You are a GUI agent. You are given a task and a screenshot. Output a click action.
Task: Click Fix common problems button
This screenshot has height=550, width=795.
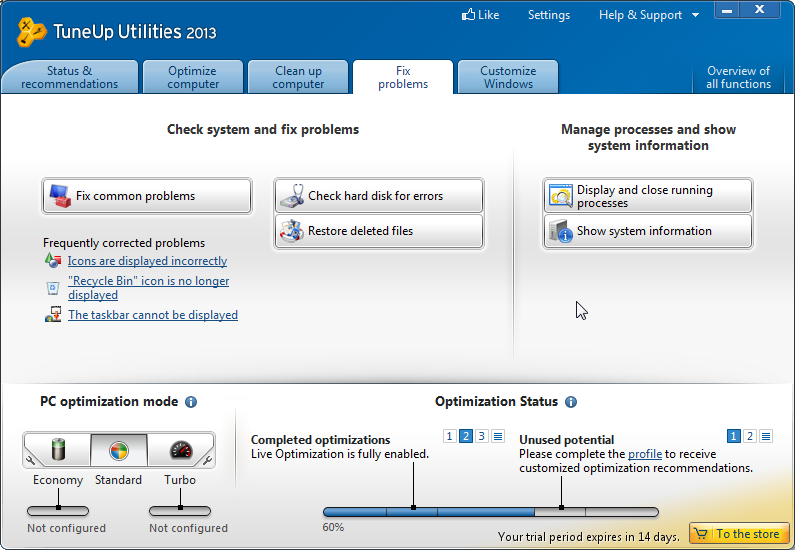tap(147, 196)
